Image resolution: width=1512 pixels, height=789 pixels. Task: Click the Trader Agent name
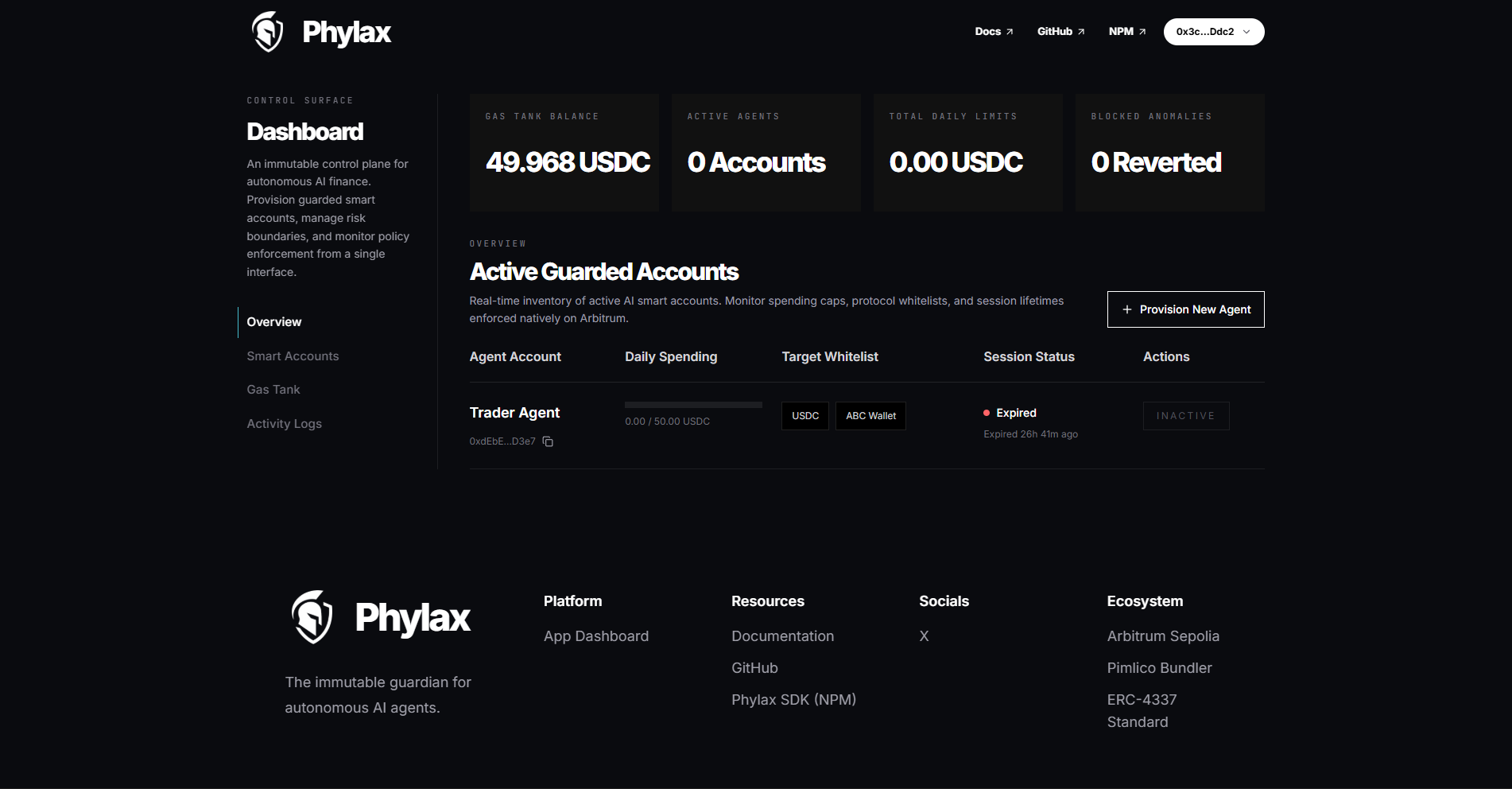(x=514, y=413)
